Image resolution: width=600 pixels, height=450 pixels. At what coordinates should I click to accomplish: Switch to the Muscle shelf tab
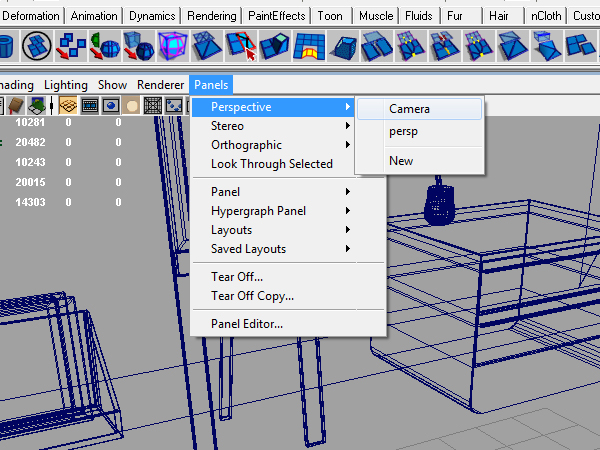(x=376, y=16)
